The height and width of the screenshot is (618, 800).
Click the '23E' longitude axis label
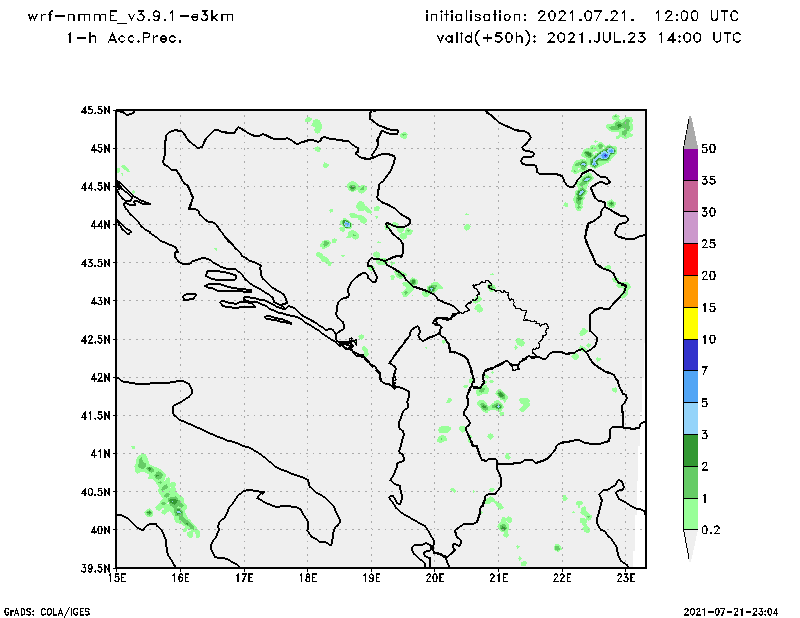[626, 578]
